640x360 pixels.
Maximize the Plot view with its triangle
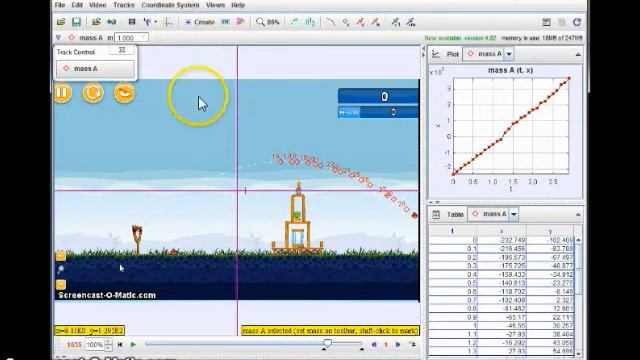pyautogui.click(x=578, y=54)
